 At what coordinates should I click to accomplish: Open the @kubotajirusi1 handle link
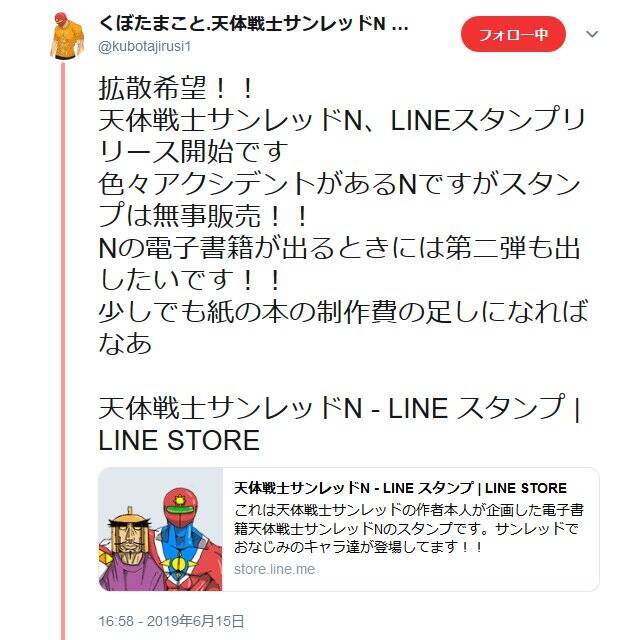coord(144,47)
